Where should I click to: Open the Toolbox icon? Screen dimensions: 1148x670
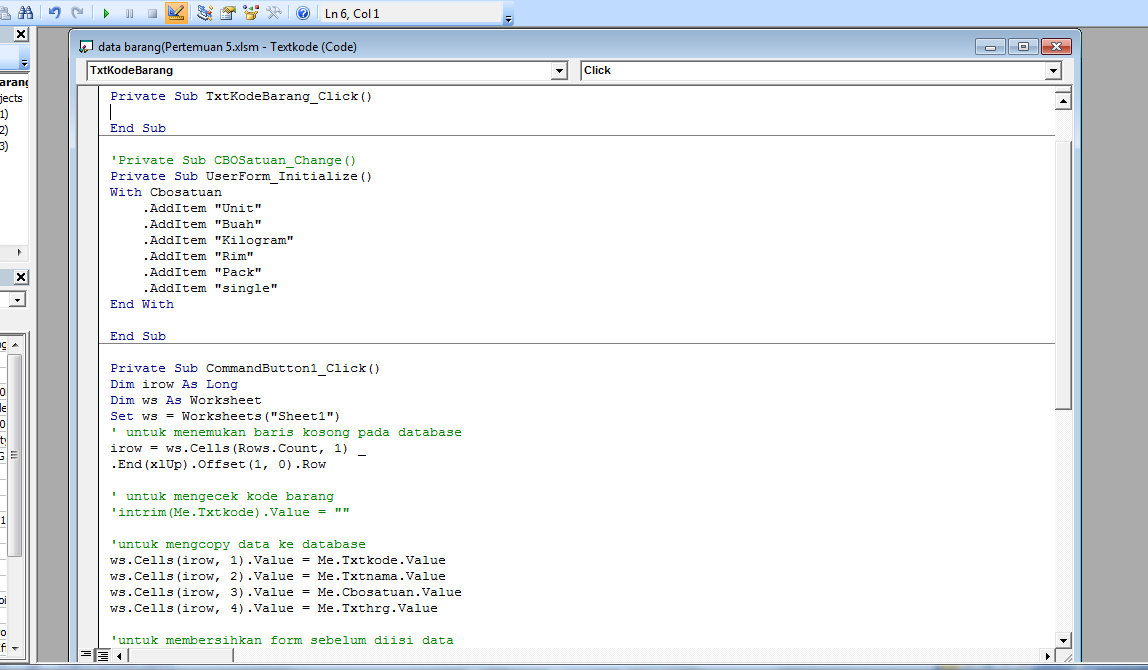[276, 13]
